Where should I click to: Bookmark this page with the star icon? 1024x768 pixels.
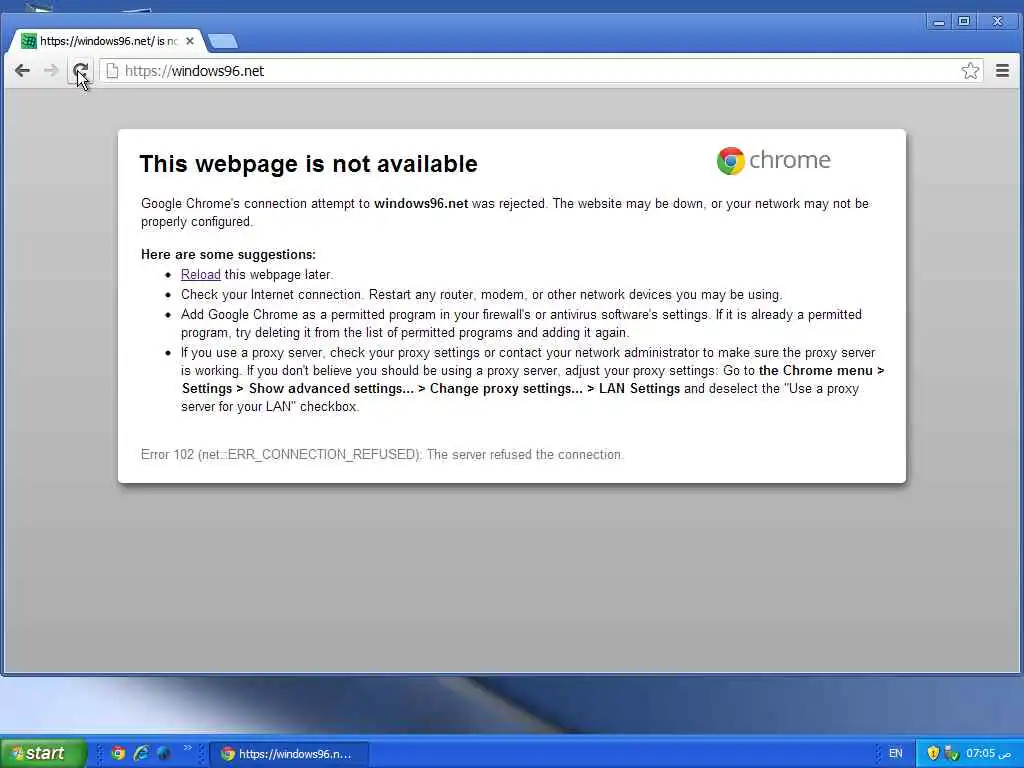tap(970, 71)
